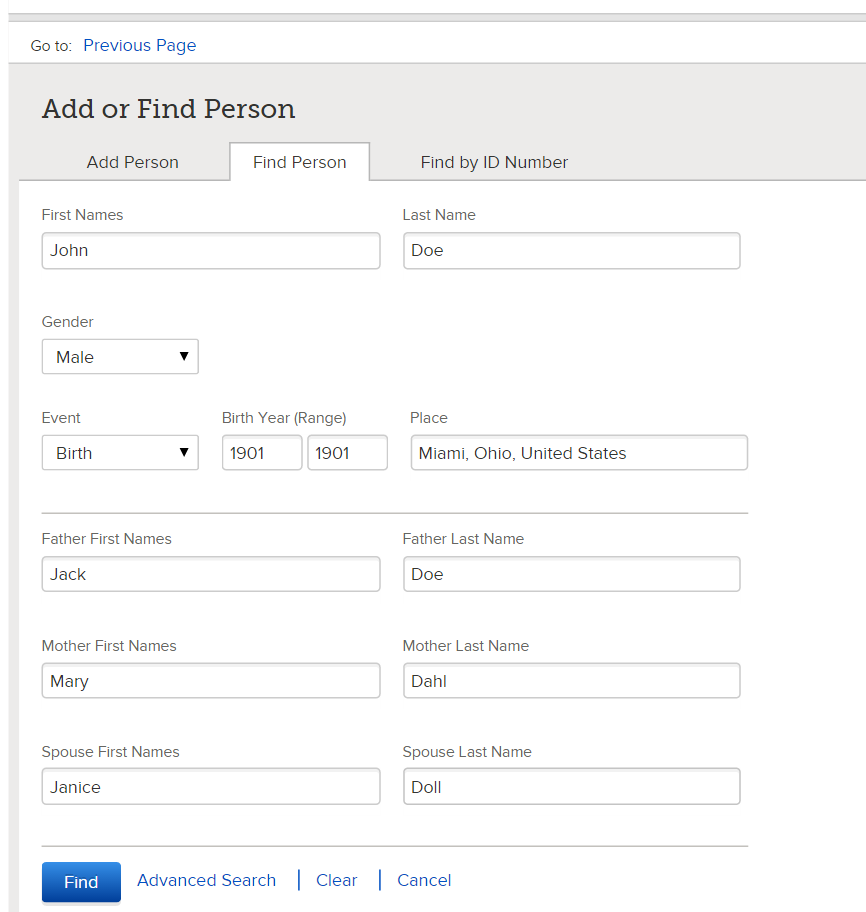Click the Cancel link

pos(424,880)
